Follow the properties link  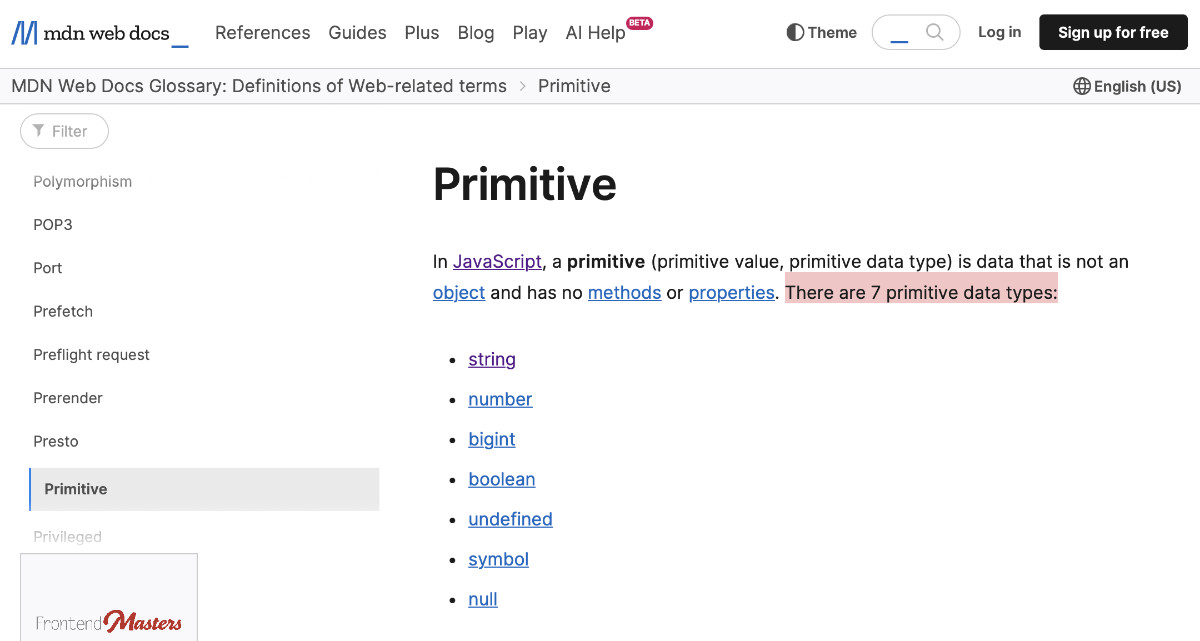pos(731,293)
